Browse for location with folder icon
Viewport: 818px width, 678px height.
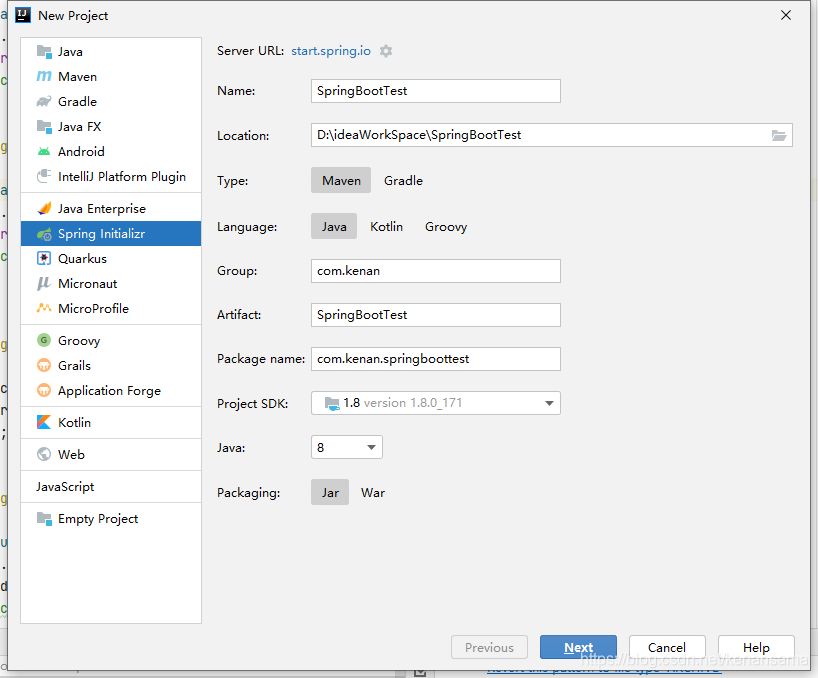[779, 136]
